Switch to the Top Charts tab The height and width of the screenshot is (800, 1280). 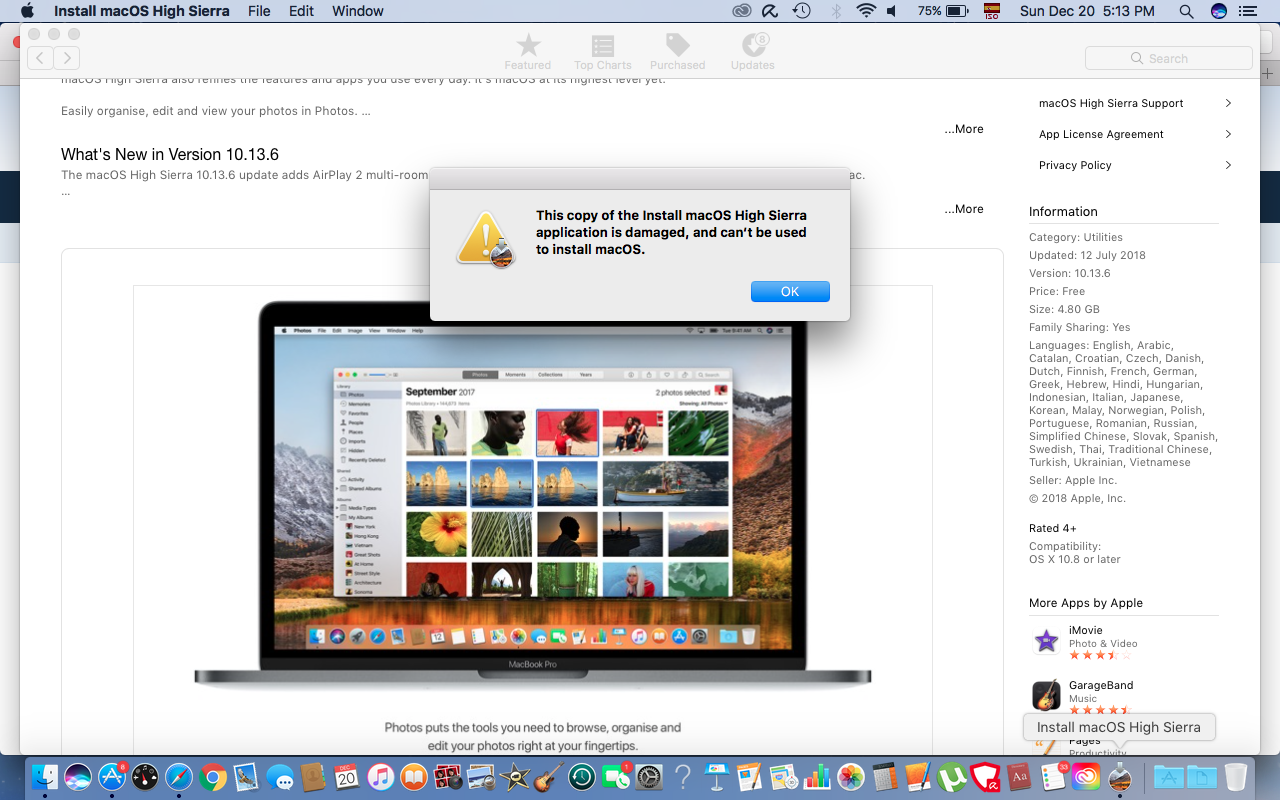[x=603, y=52]
